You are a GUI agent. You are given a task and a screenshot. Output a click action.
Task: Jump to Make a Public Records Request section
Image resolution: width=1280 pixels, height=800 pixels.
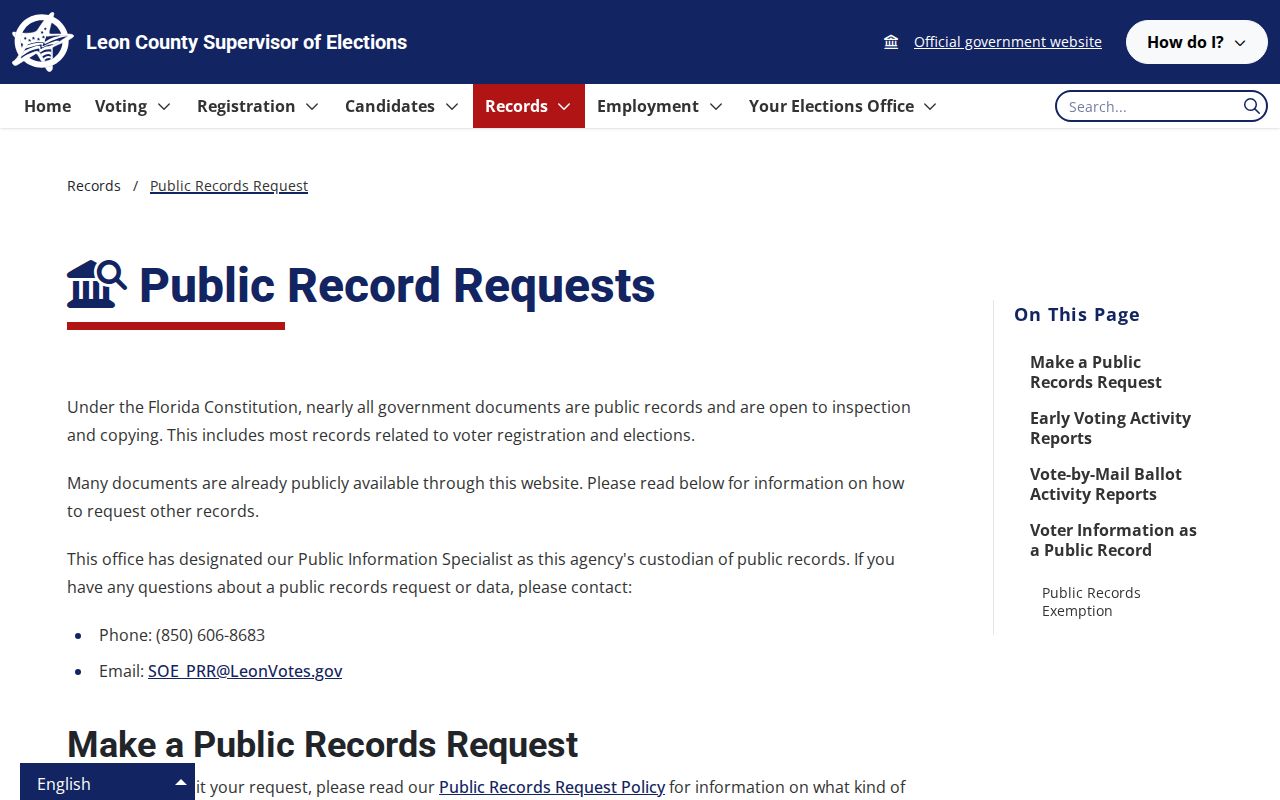tap(1095, 372)
